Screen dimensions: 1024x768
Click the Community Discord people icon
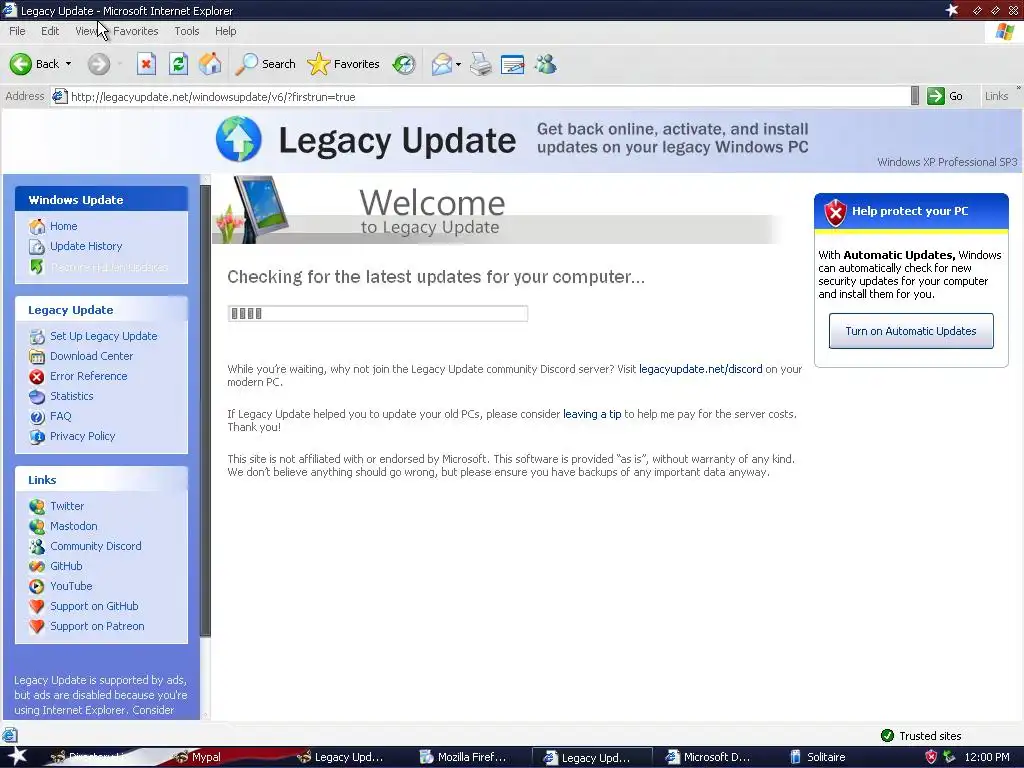tap(37, 547)
